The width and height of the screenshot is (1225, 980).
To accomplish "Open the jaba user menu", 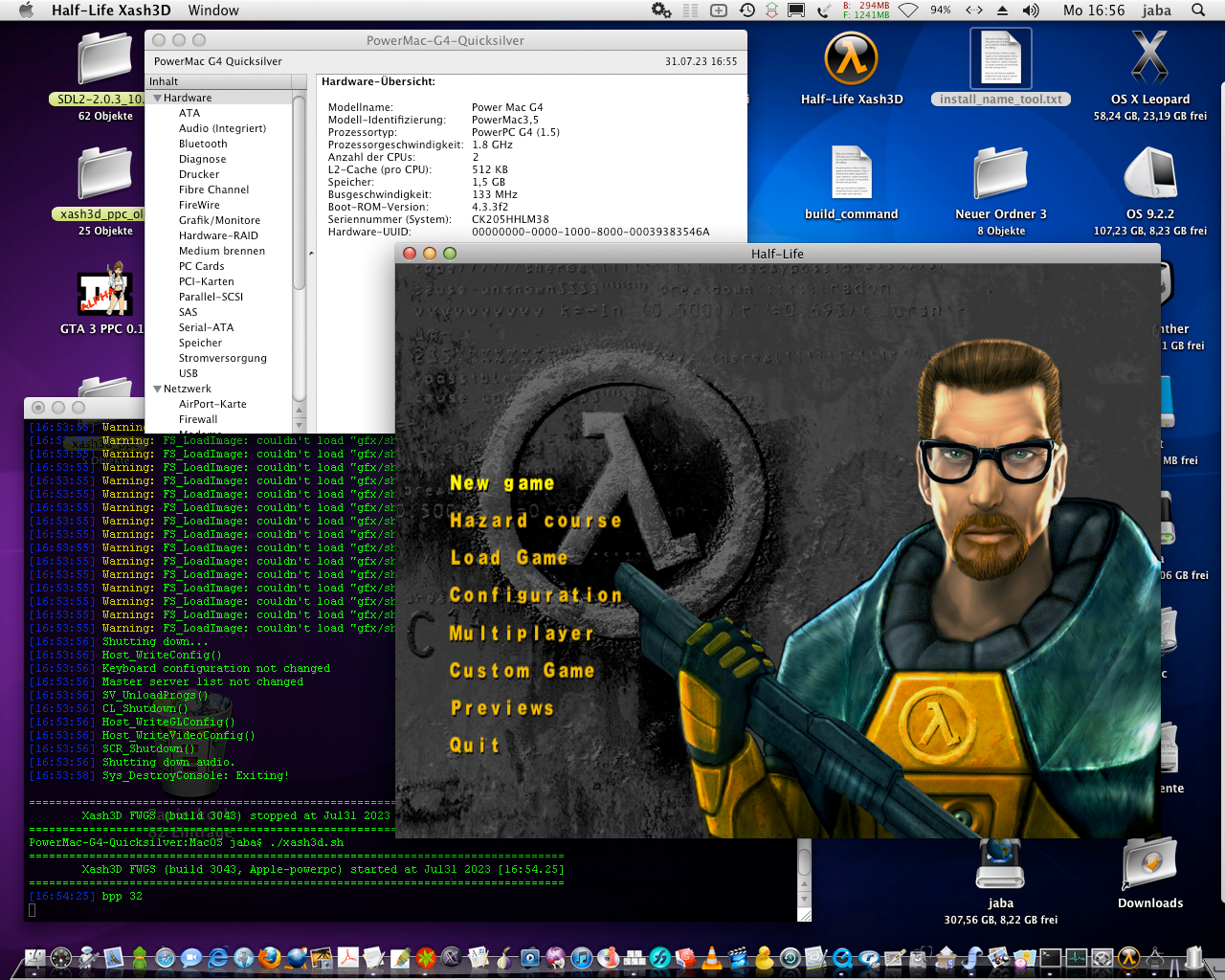I will (1156, 10).
